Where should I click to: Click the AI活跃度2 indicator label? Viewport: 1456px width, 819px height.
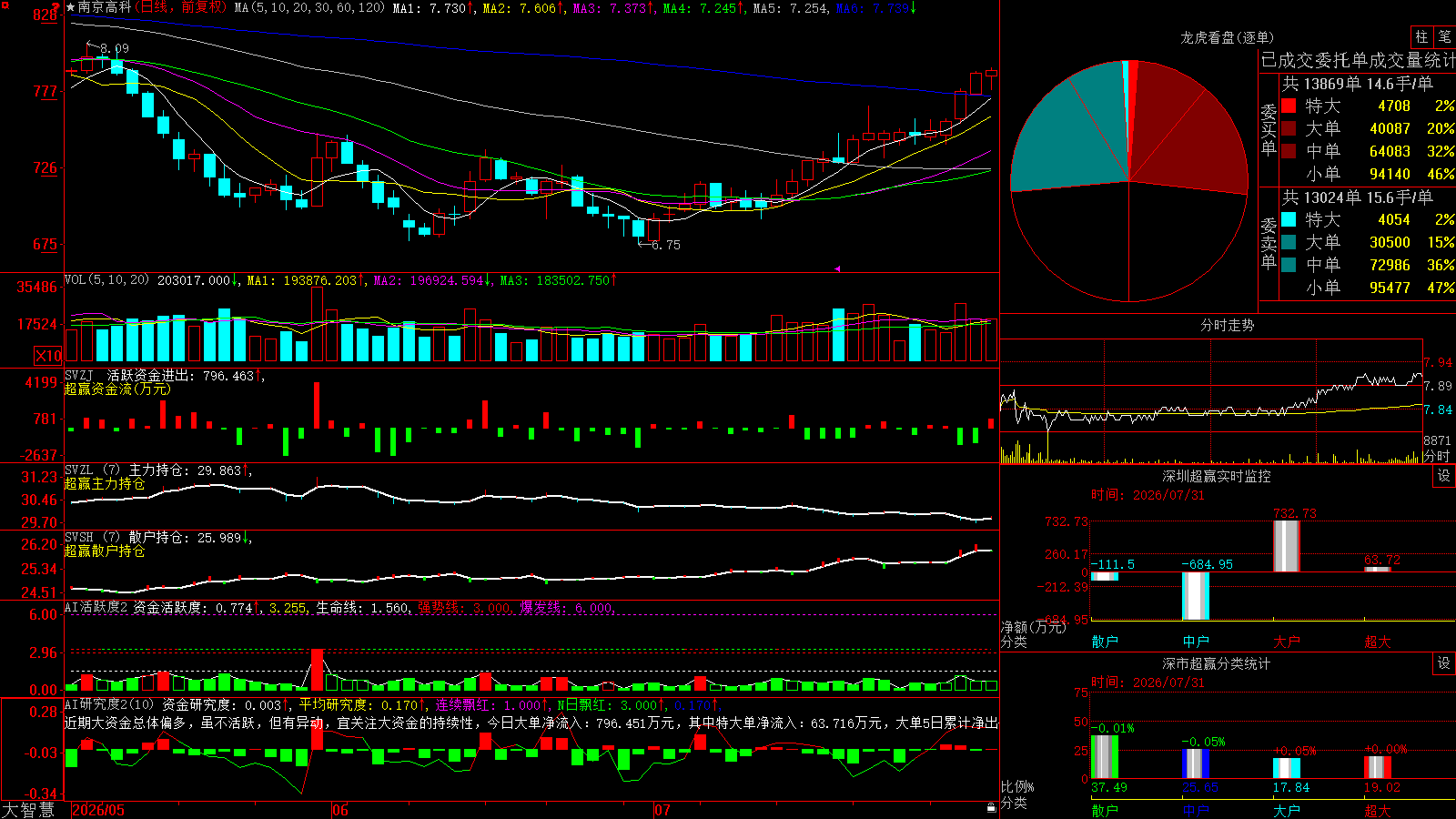(96, 607)
